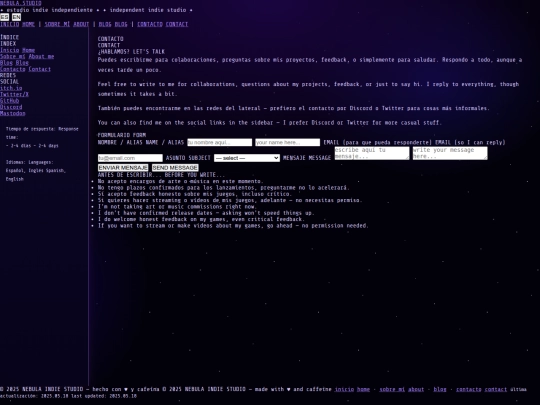Screen dimensions: 540x405
Task: Click 'I'm not taking art or music commissions' bullet
Action: [177, 207]
